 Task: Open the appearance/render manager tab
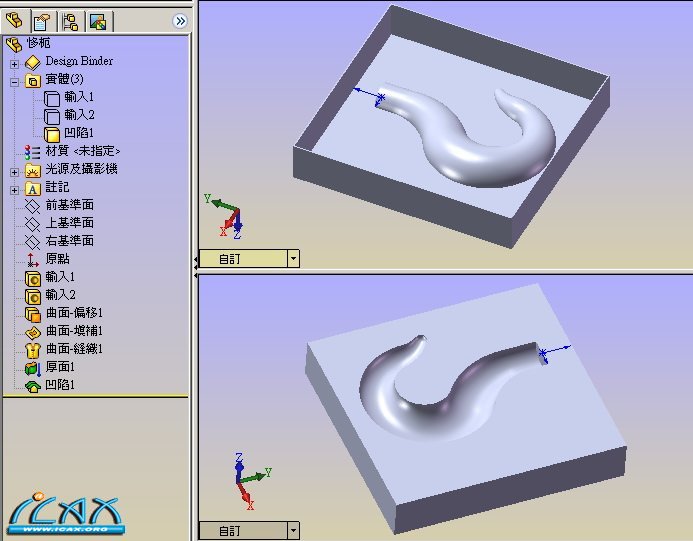tap(98, 21)
